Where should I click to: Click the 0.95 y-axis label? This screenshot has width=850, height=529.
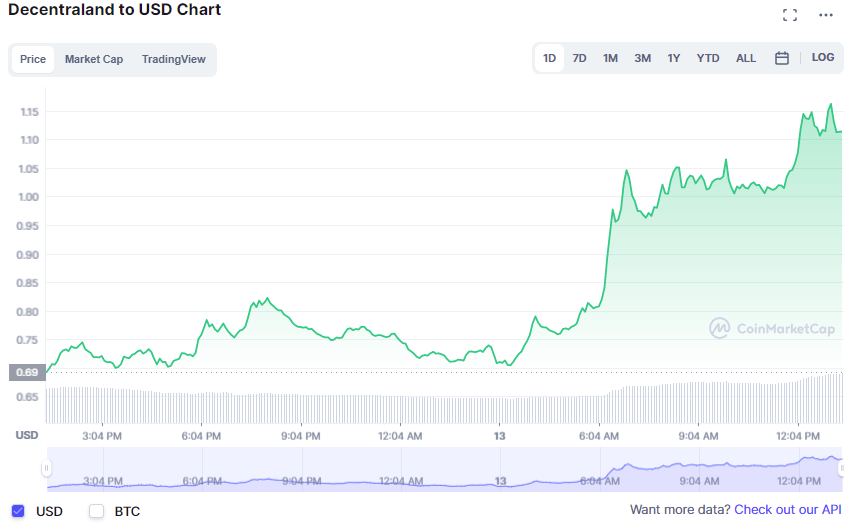28,225
